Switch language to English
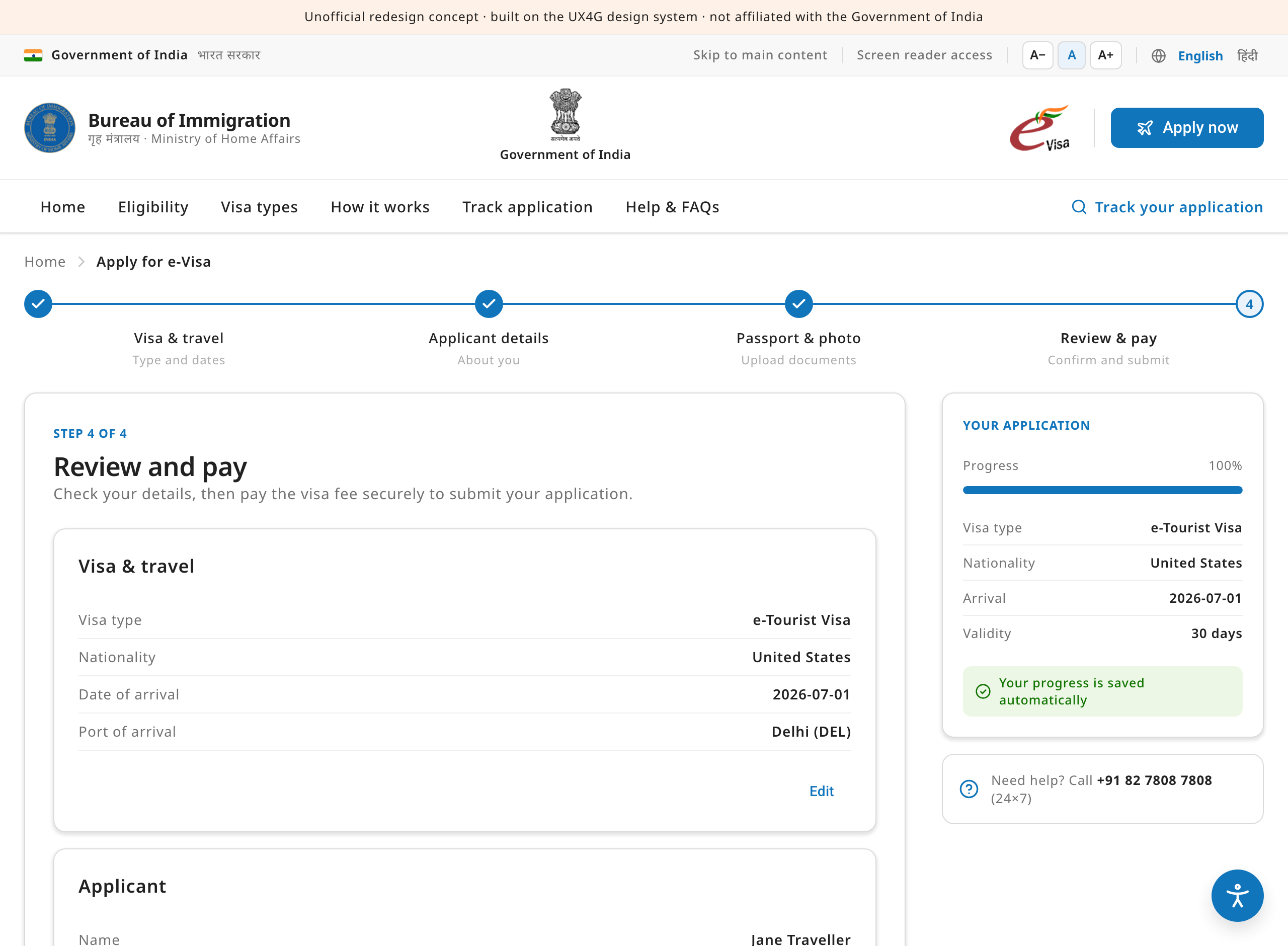This screenshot has width=1288, height=946. point(1200,55)
